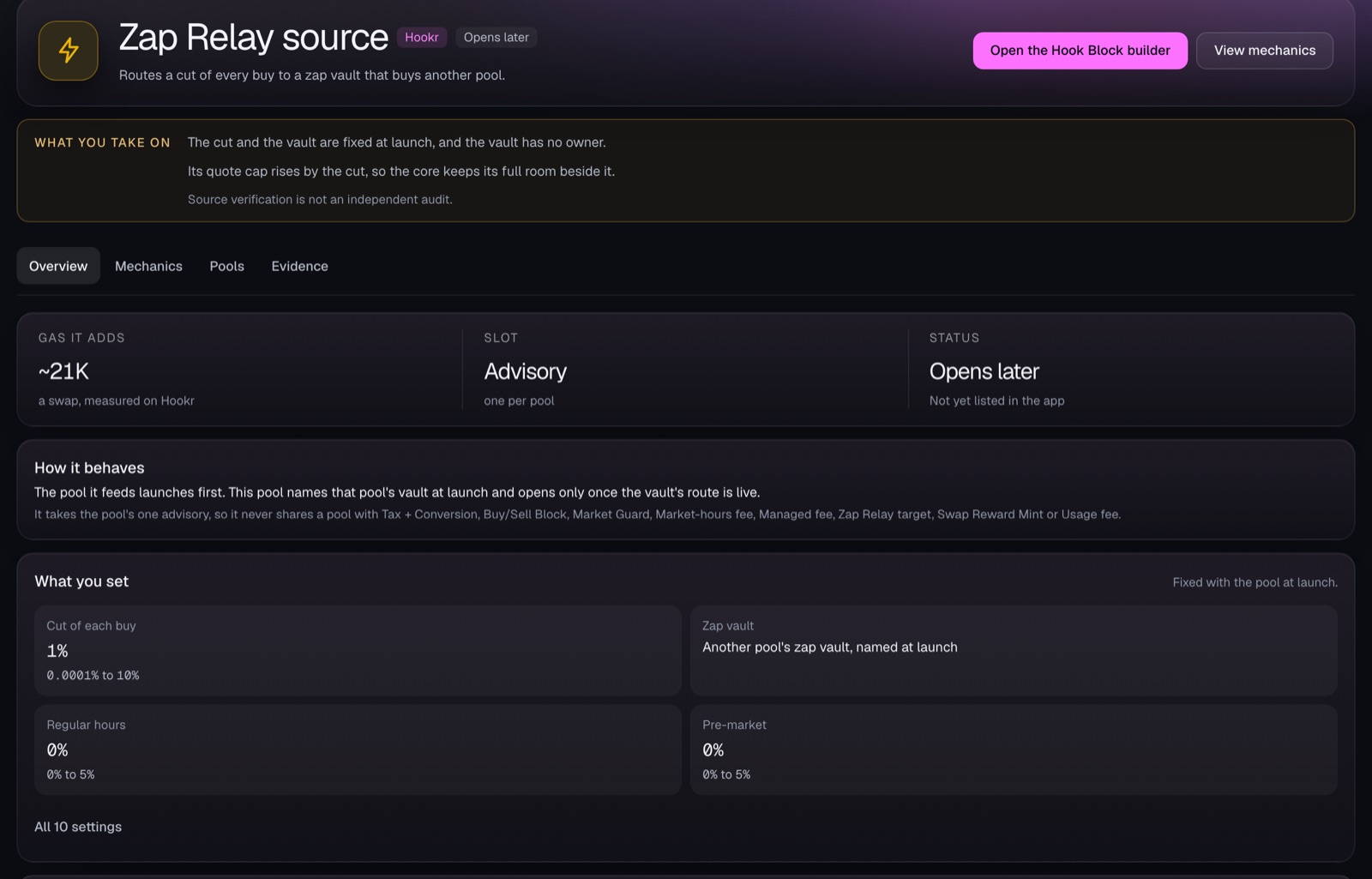Screen dimensions: 1372x879
Task: Click the Pre-market setting card
Action: [1014, 750]
